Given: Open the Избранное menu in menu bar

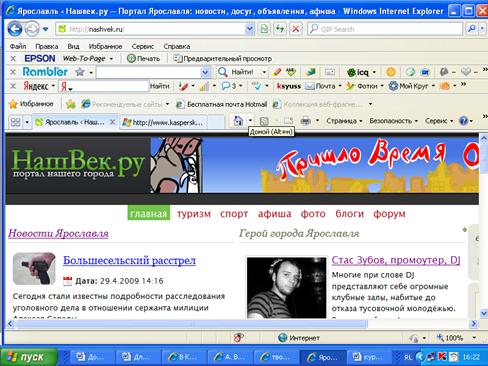Looking at the screenshot, I should point(105,46).
